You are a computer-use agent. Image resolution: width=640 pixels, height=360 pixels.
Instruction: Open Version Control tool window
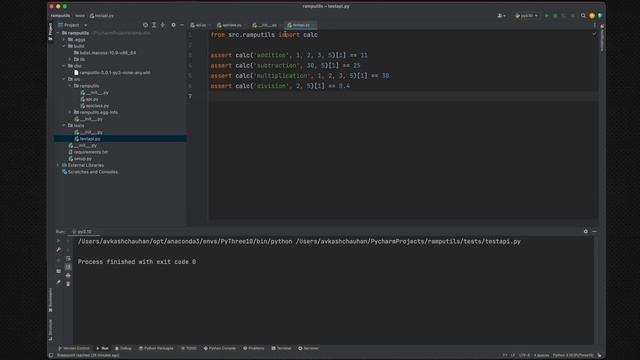tap(74, 348)
